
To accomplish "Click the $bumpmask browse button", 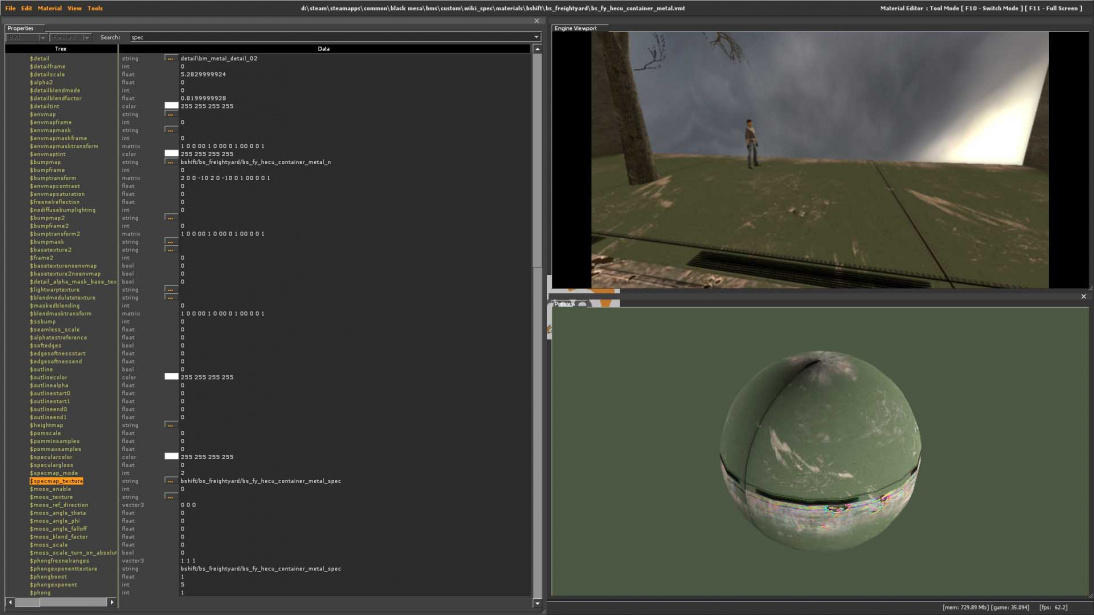I will point(170,242).
